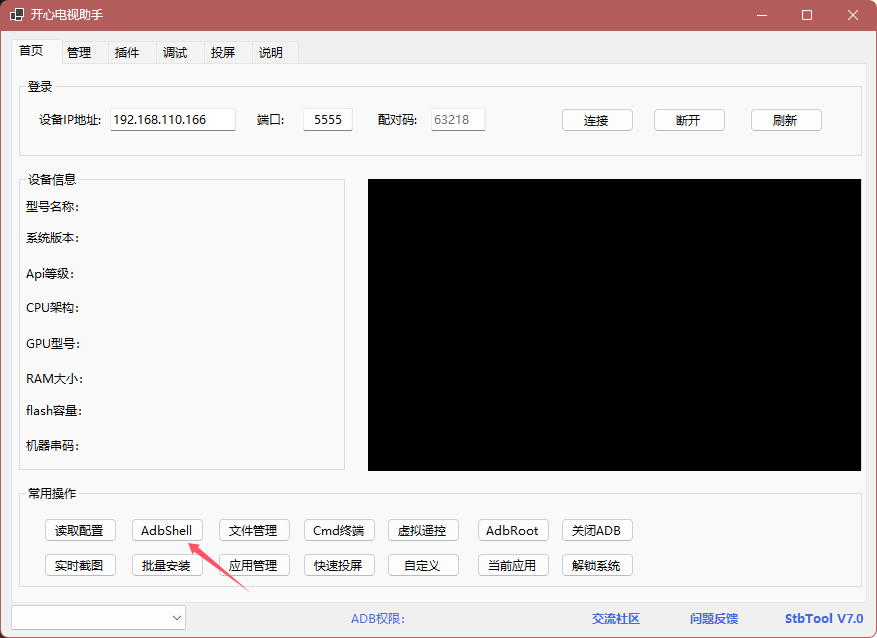Click the 实时截图 screenshot button

(x=80, y=565)
